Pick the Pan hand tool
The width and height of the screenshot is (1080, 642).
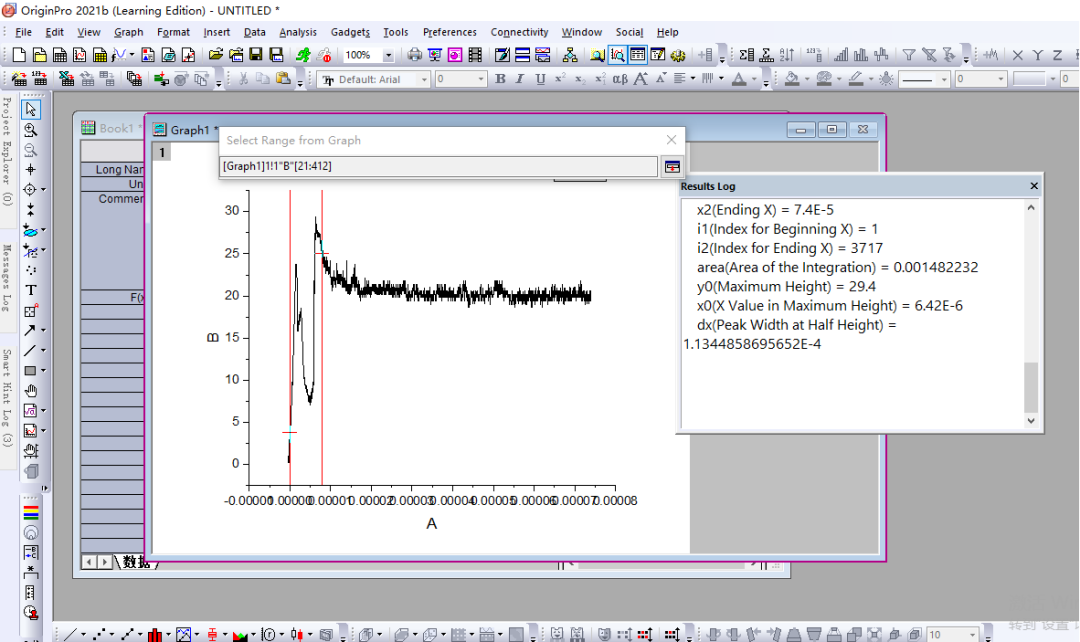[31, 390]
